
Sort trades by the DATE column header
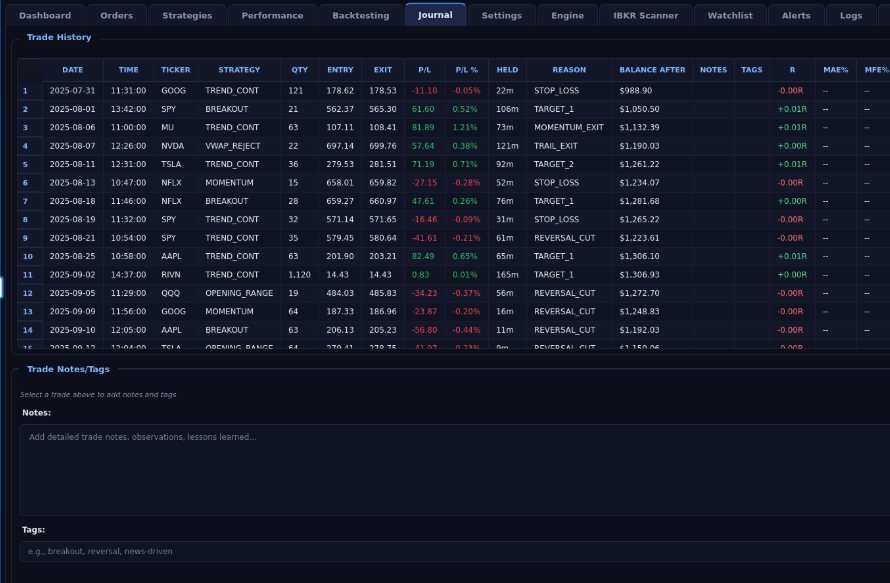point(73,70)
